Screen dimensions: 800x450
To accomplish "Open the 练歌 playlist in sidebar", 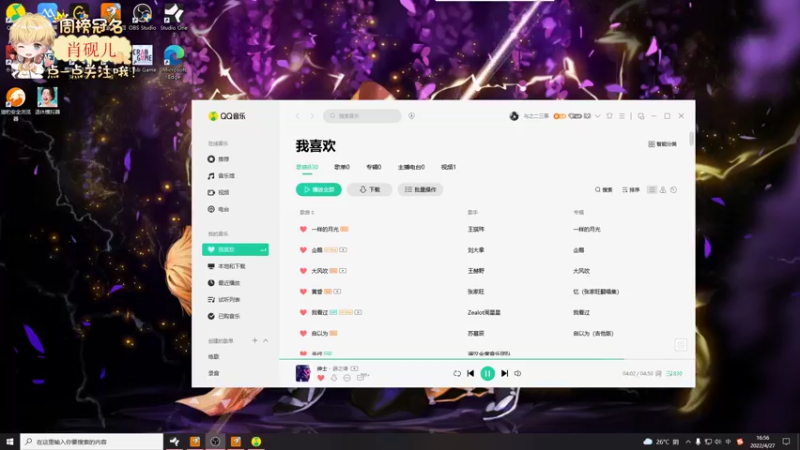I will click(x=214, y=357).
